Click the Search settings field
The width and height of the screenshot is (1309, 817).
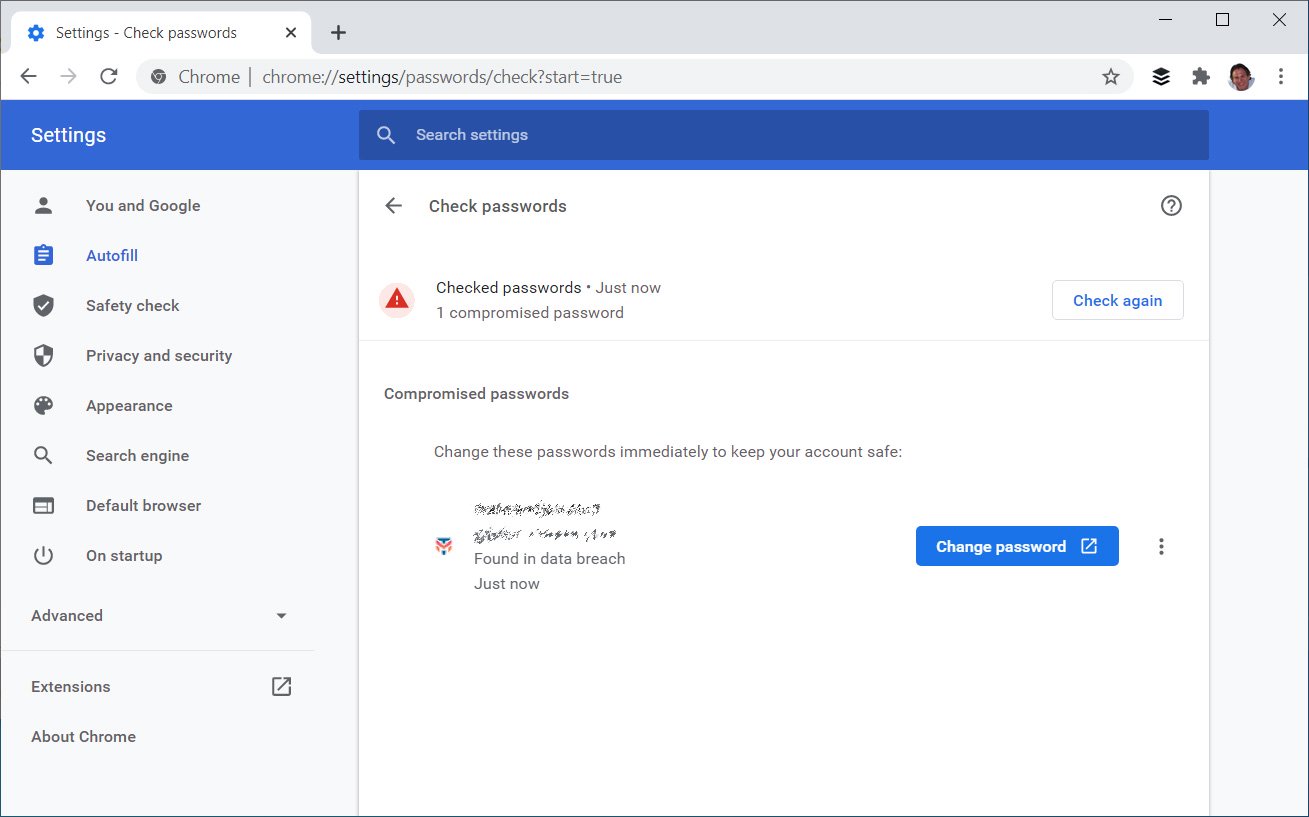pos(783,135)
